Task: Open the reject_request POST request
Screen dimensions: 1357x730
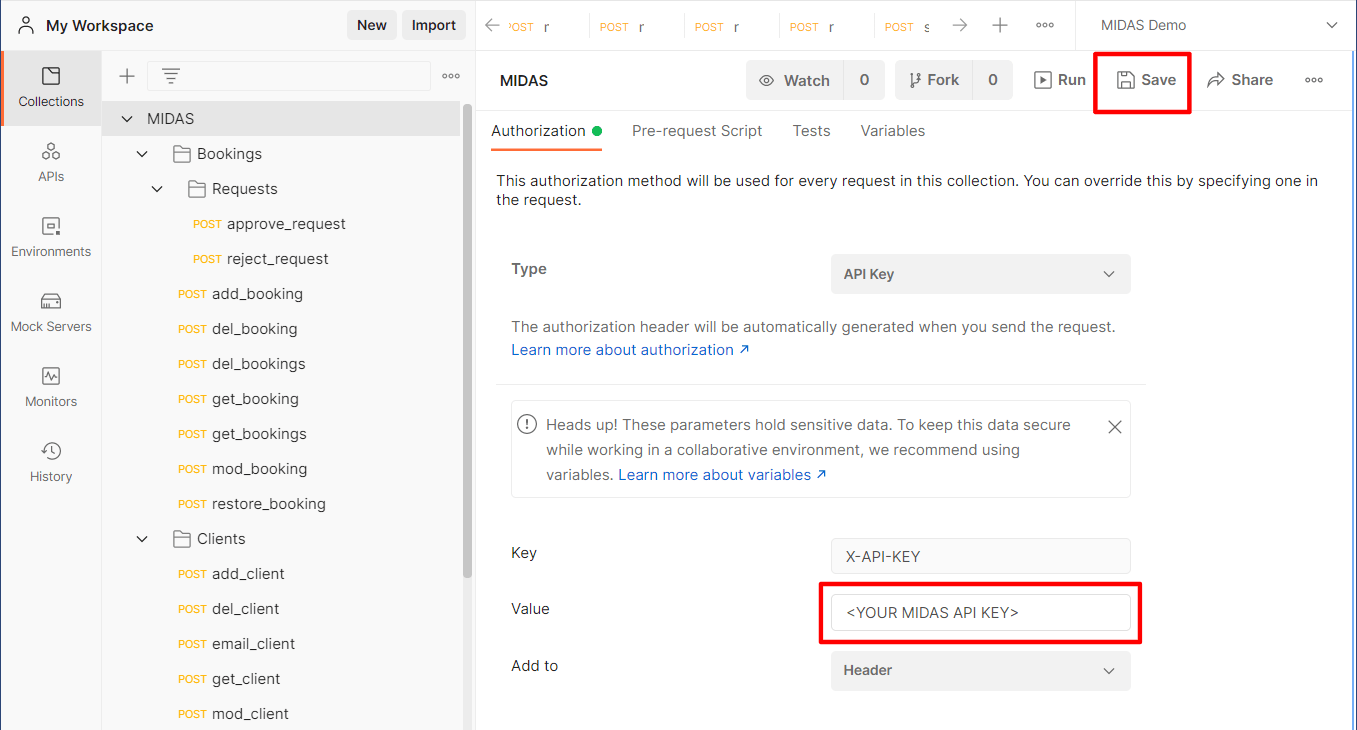Action: point(262,259)
